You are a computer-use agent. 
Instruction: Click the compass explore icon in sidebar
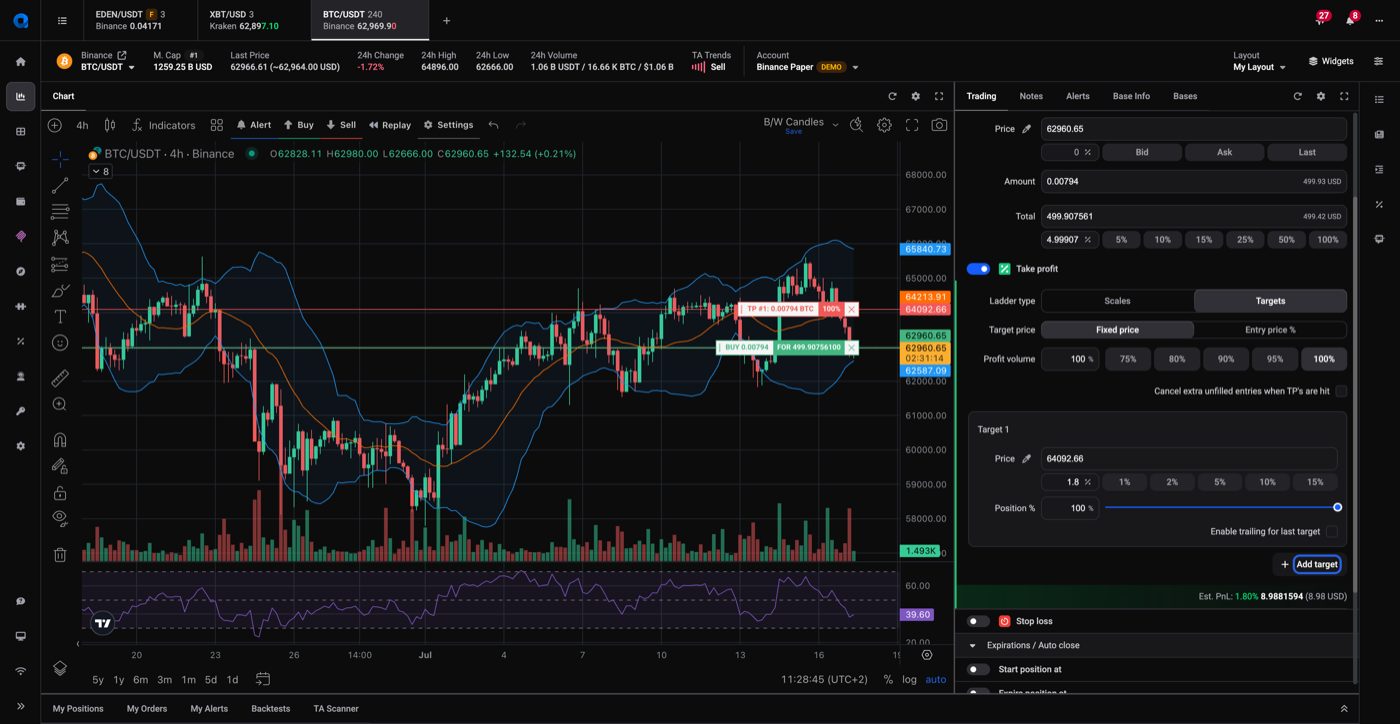coord(20,272)
